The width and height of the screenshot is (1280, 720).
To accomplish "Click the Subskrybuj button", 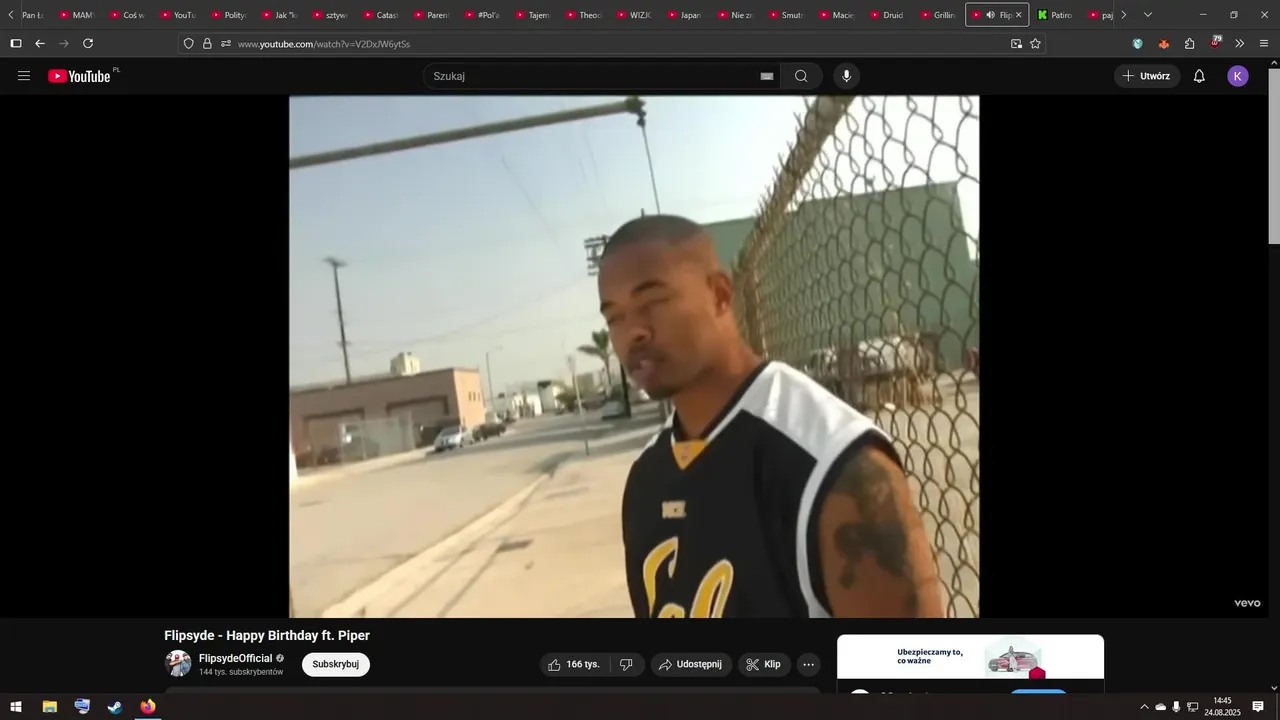I will [x=336, y=664].
